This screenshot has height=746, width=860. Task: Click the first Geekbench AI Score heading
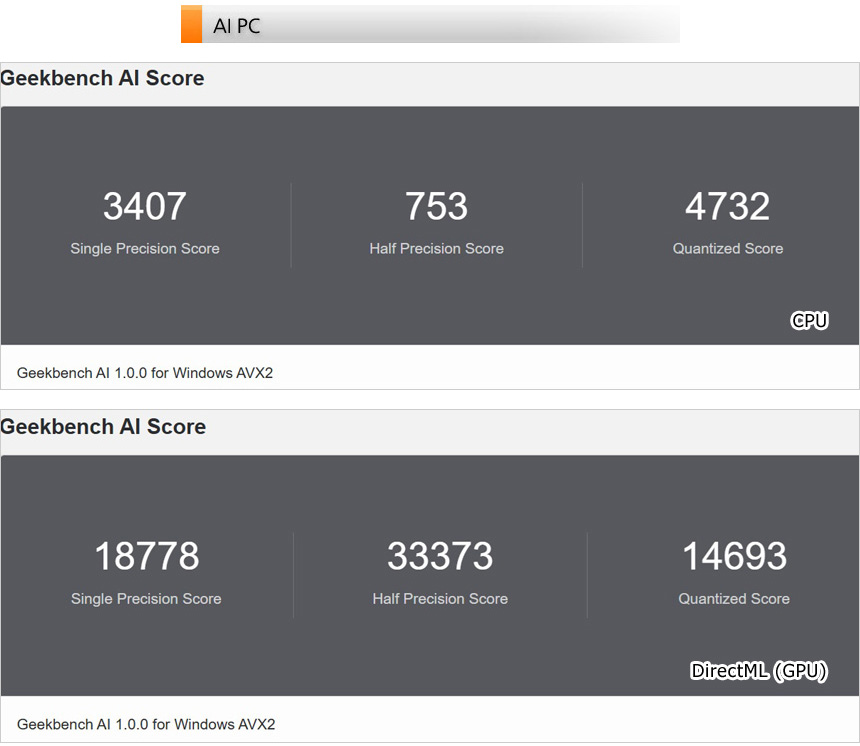(102, 79)
